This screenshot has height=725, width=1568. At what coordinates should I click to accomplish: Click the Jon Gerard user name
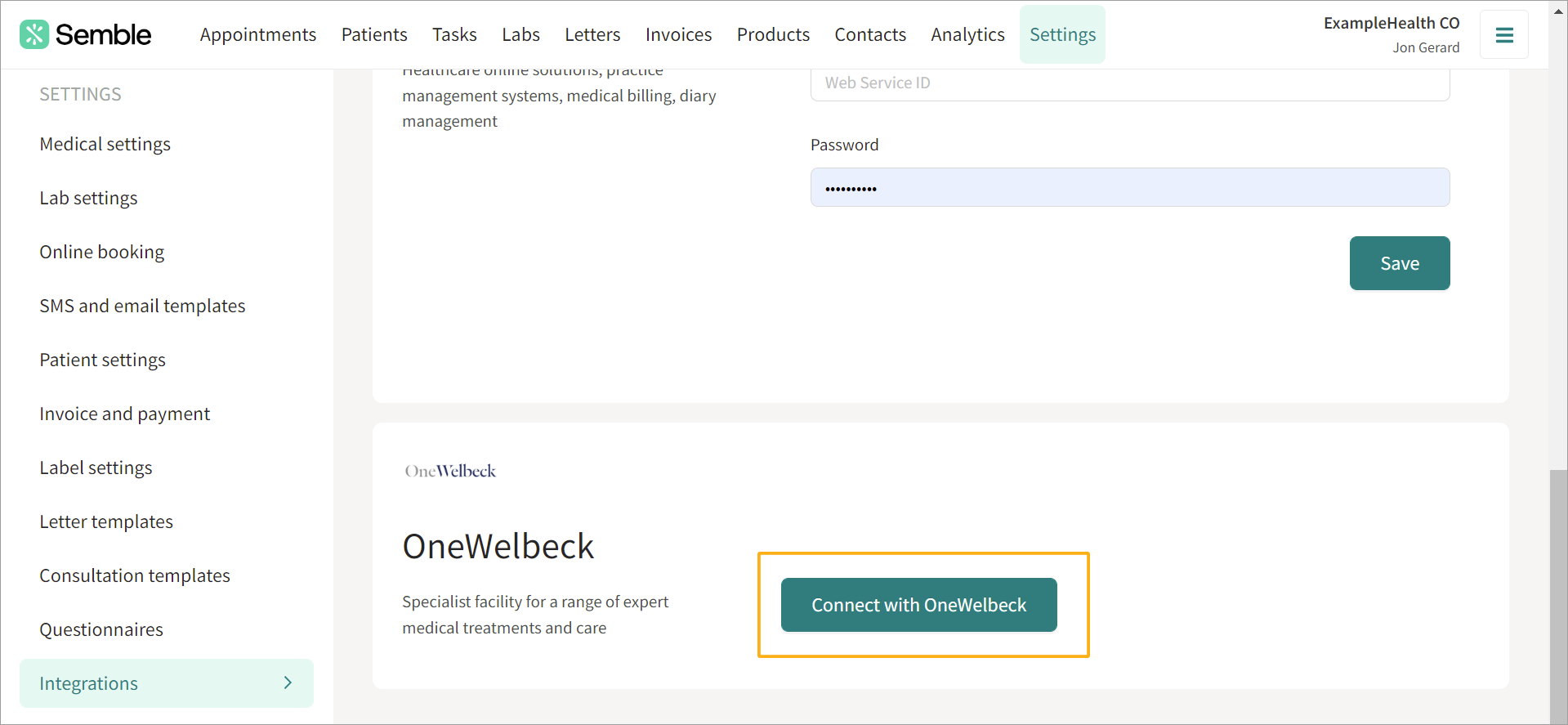click(1426, 47)
